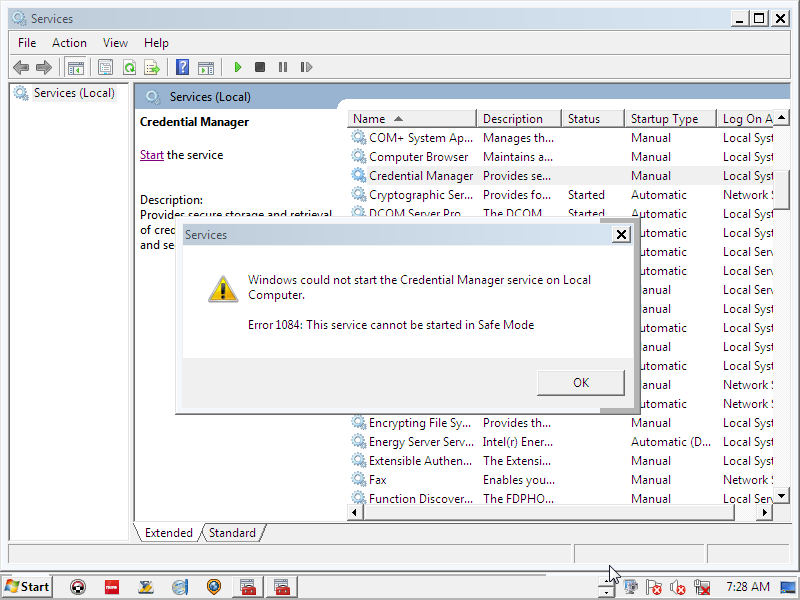Close the Services error dialog
Image resolution: width=800 pixels, height=600 pixels.
point(621,235)
